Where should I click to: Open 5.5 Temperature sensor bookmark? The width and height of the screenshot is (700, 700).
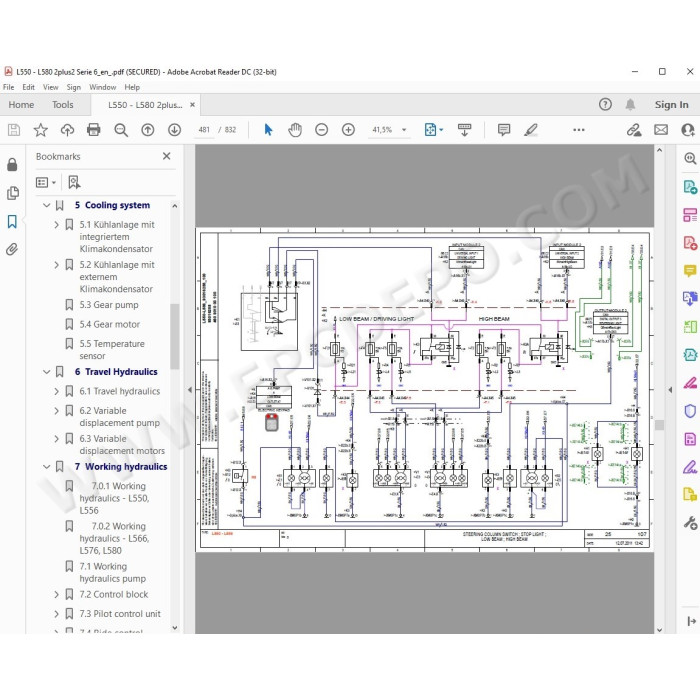(112, 350)
